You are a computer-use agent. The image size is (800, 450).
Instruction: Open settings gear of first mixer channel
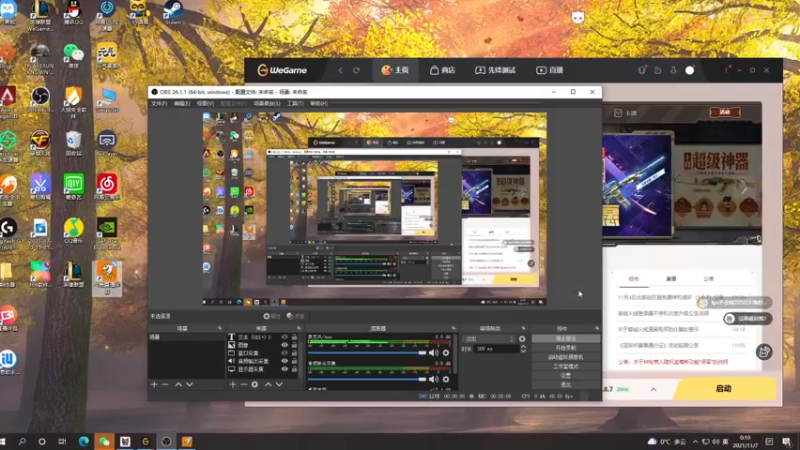446,353
